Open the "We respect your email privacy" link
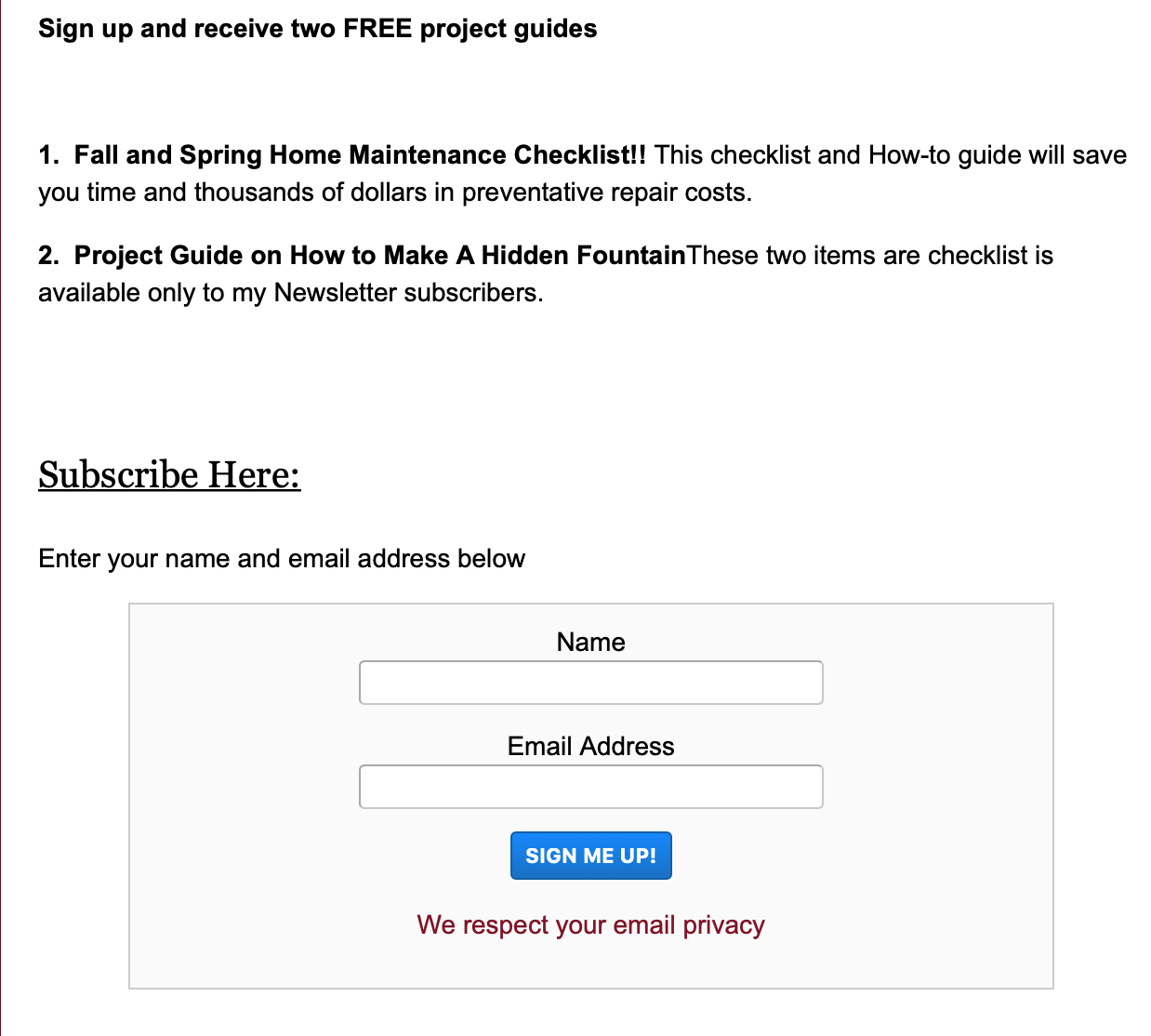1151x1036 pixels. [590, 925]
